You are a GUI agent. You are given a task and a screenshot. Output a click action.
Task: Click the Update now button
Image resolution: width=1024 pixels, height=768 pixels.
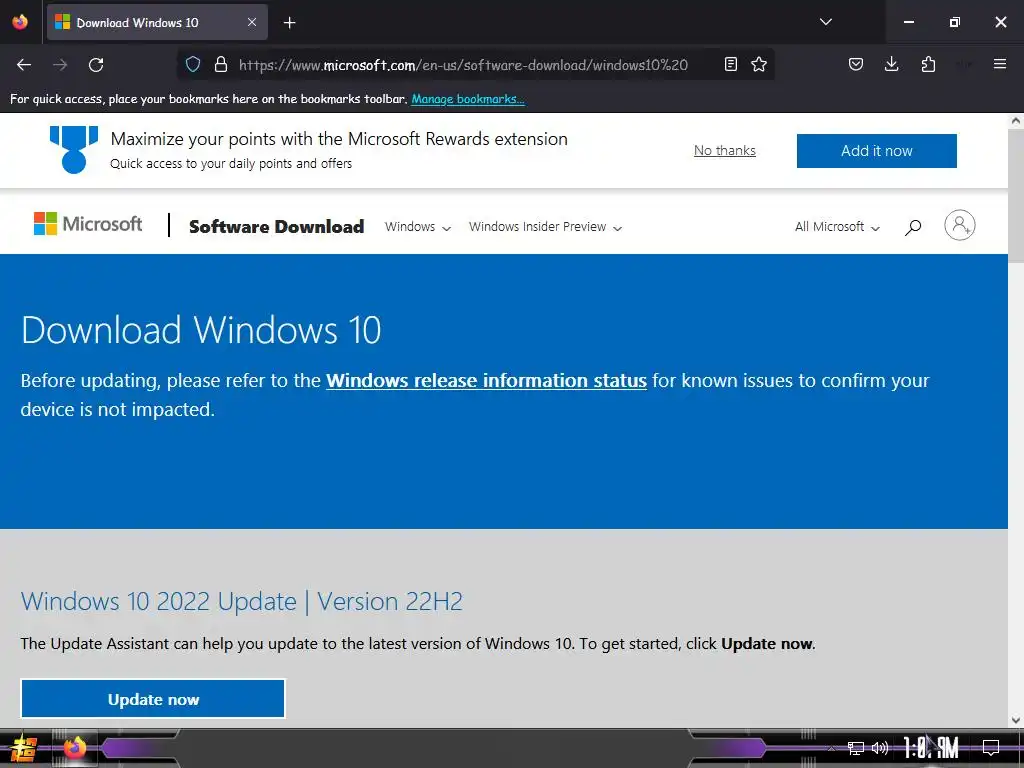click(x=153, y=699)
